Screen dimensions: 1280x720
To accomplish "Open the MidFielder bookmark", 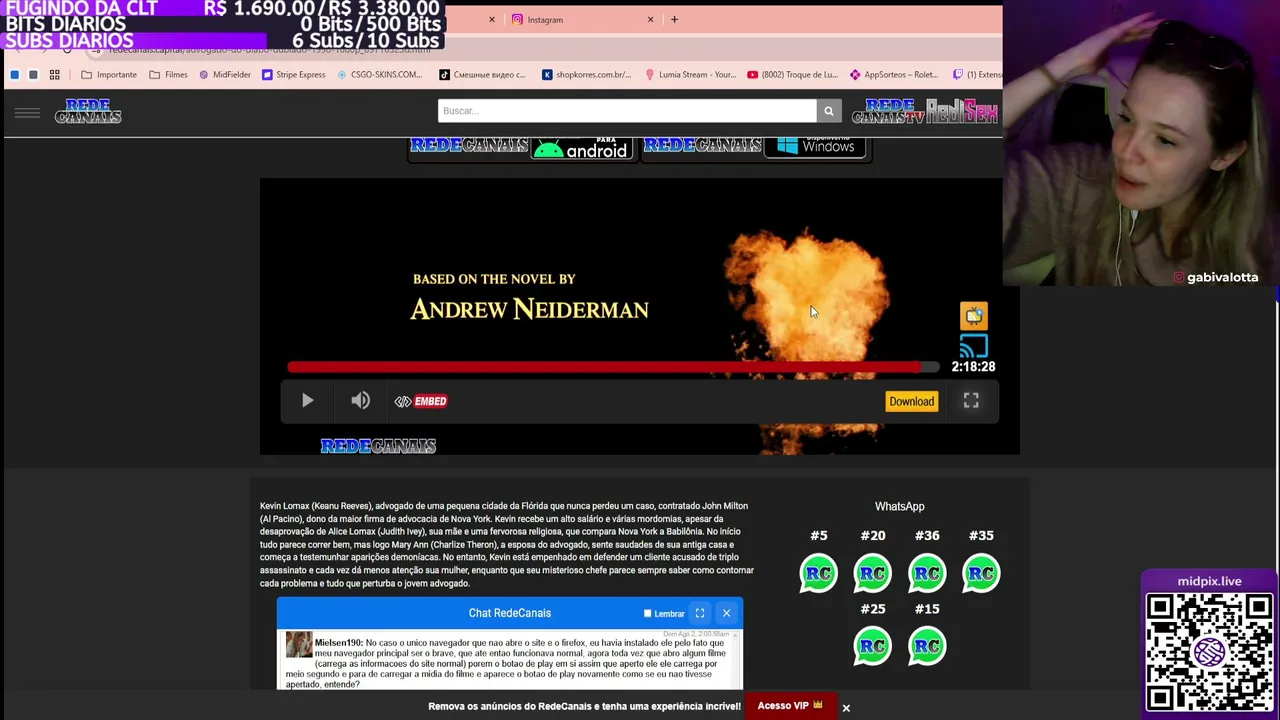I will coord(225,75).
